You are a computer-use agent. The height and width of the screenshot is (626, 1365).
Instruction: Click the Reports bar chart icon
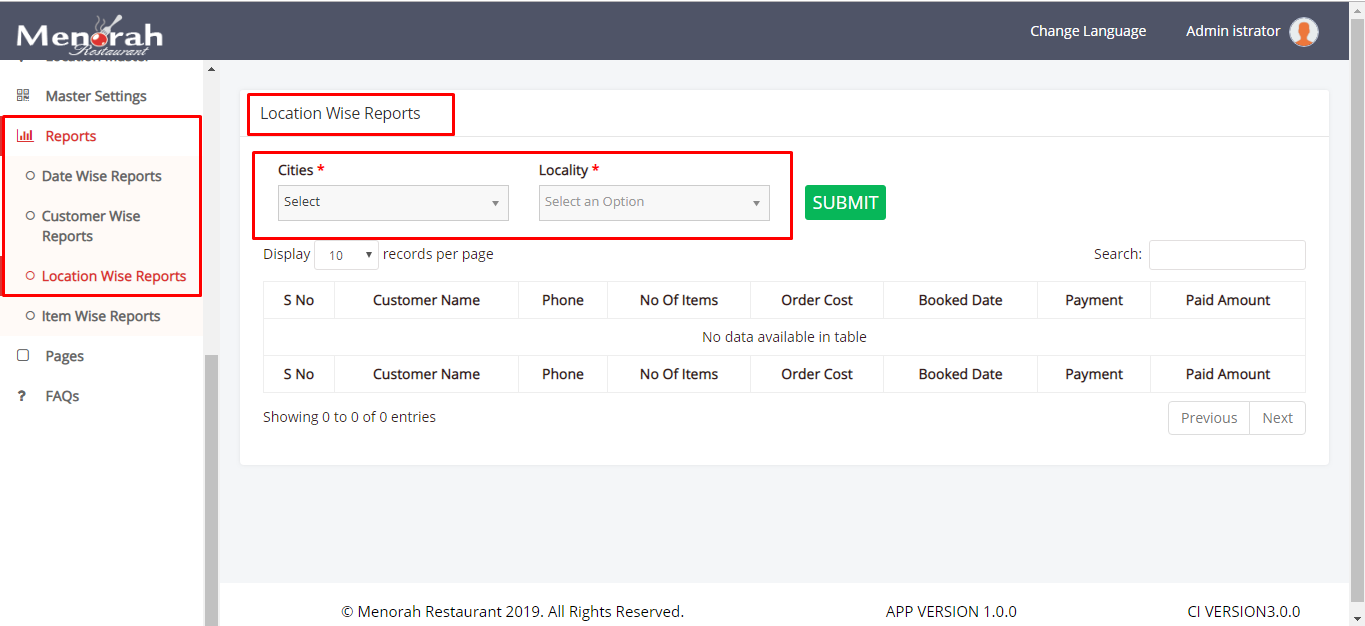[25, 136]
